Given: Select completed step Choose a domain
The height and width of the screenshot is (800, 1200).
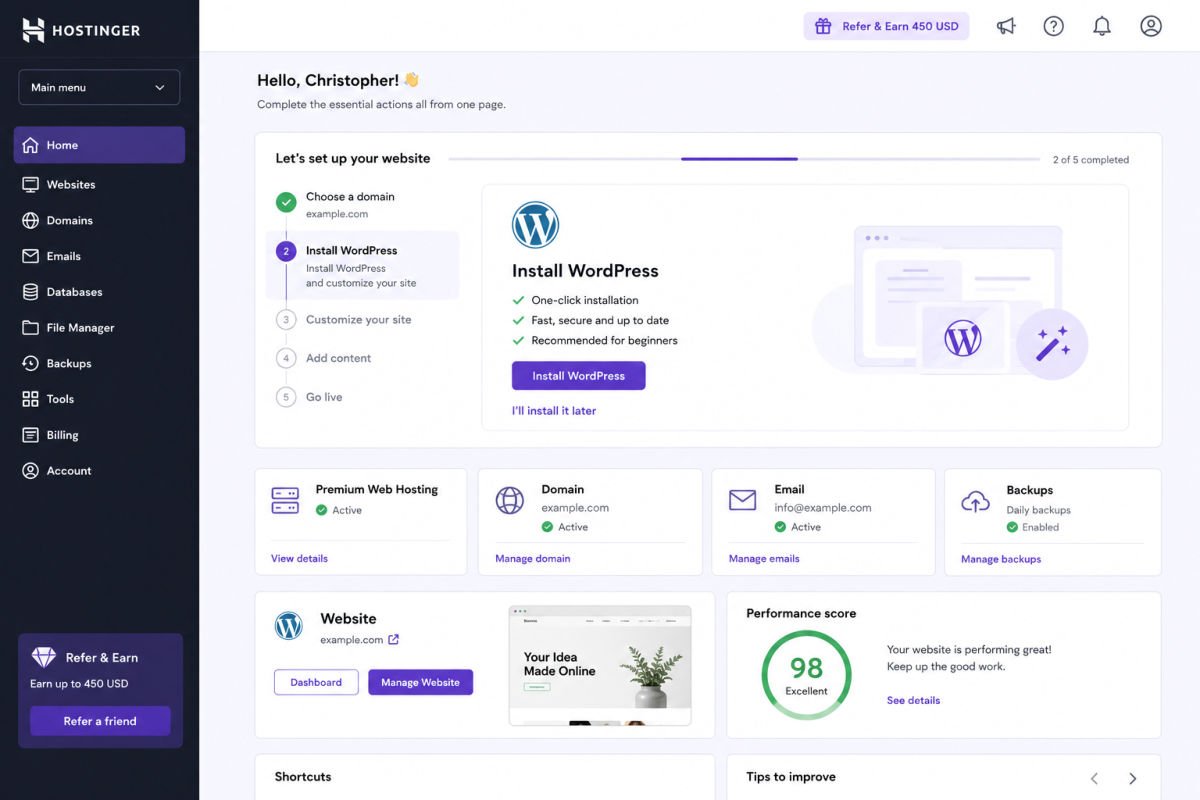Looking at the screenshot, I should click(362, 204).
